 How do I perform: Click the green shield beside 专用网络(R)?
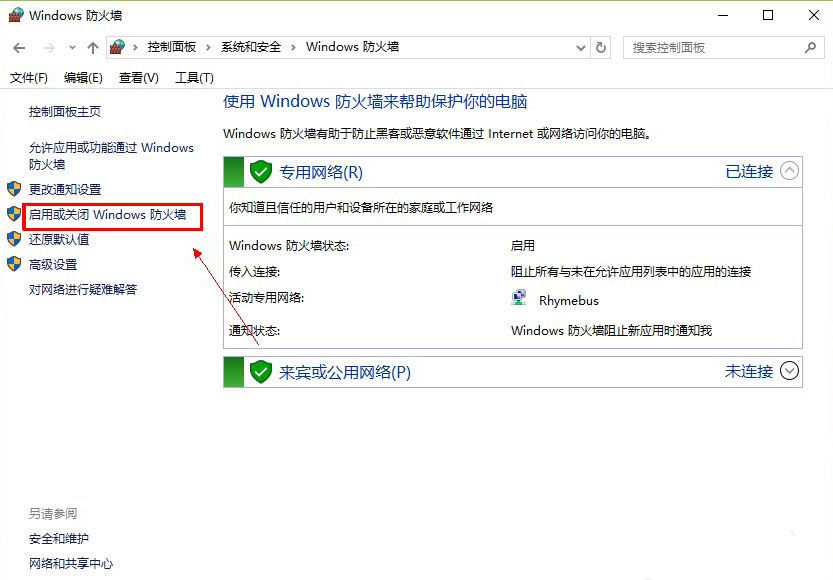tap(261, 172)
